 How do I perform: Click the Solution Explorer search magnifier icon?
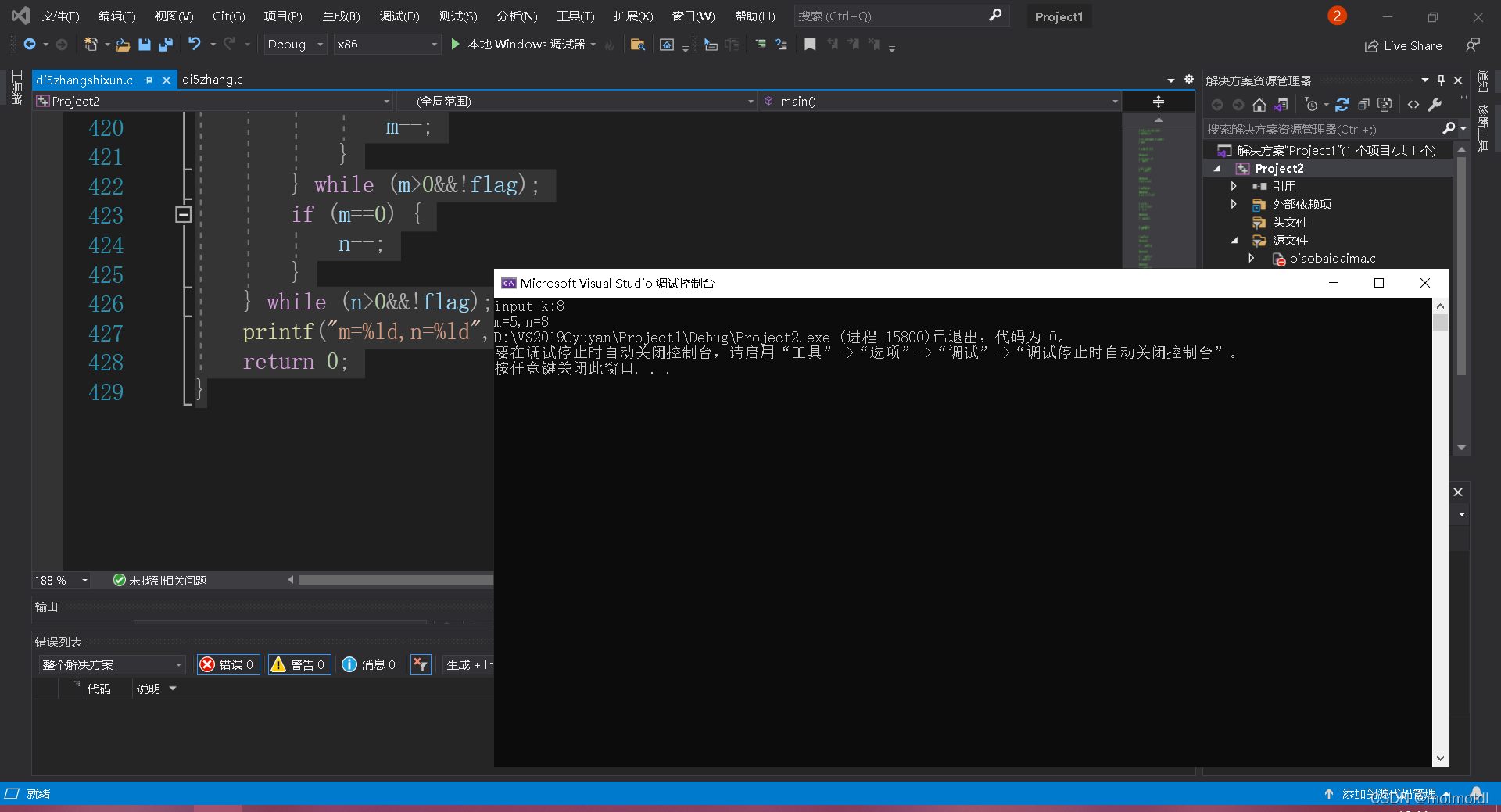pyautogui.click(x=1449, y=129)
